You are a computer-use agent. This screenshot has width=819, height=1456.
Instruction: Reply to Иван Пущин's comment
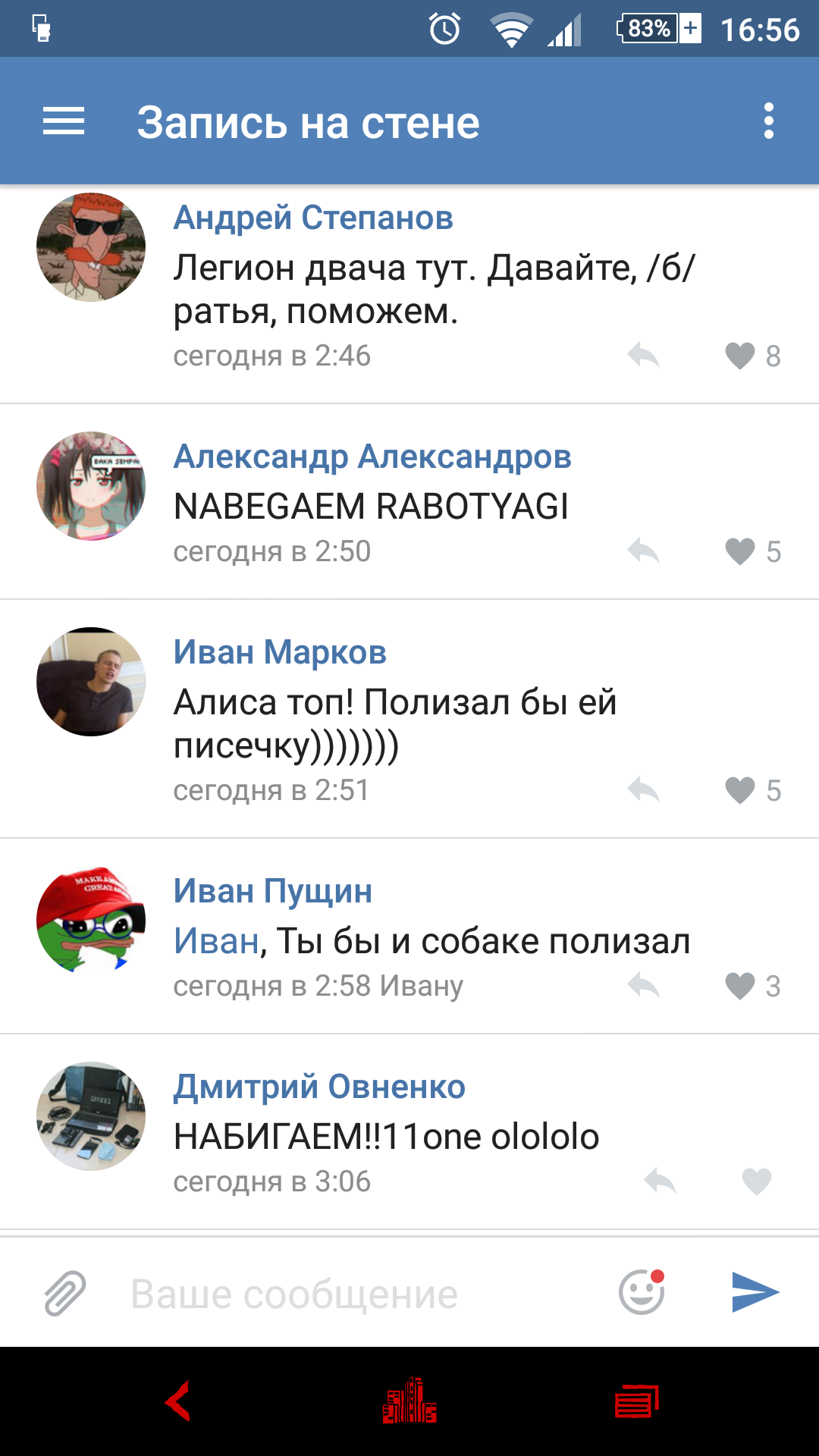pos(644,985)
